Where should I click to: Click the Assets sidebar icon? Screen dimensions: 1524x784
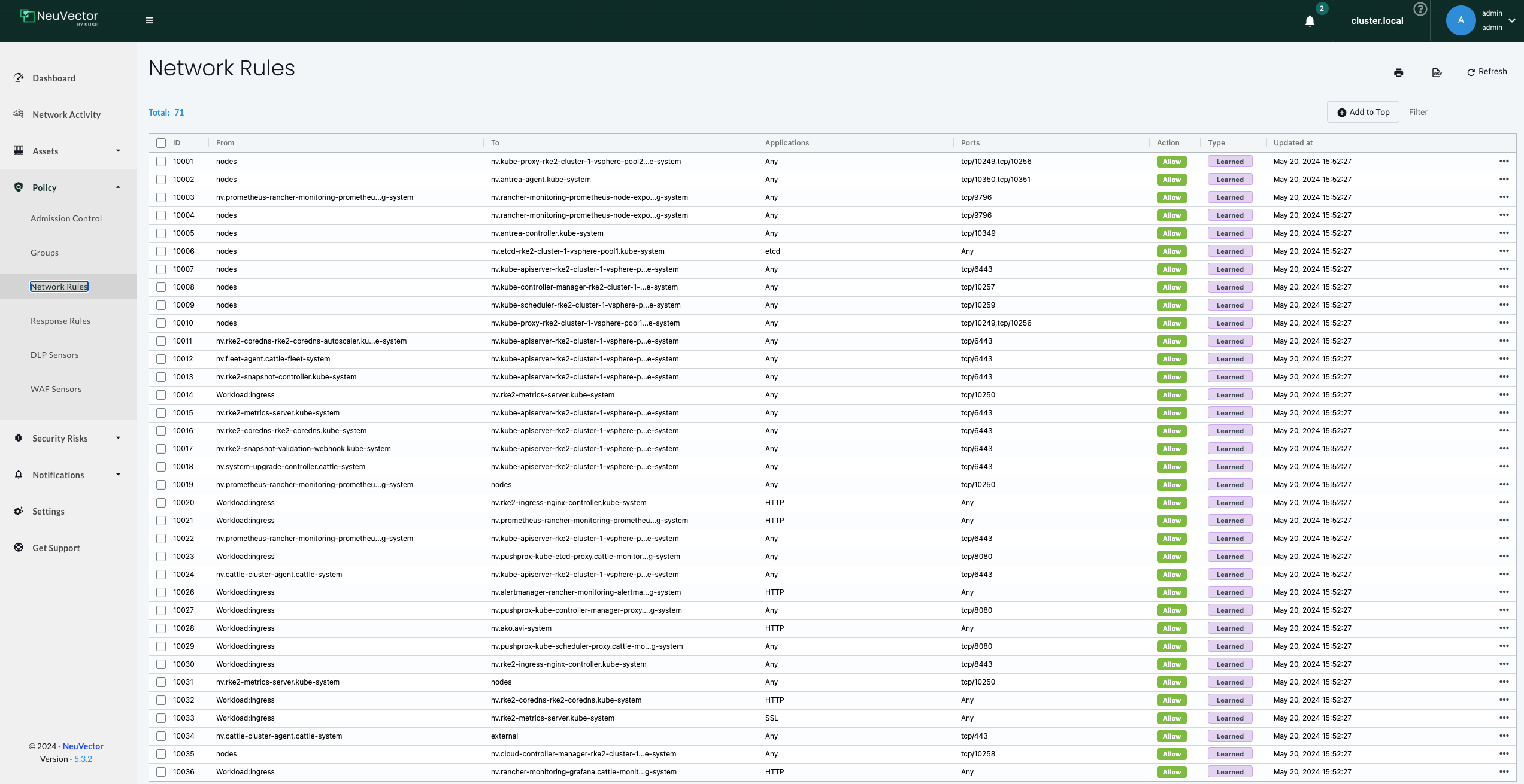19,151
